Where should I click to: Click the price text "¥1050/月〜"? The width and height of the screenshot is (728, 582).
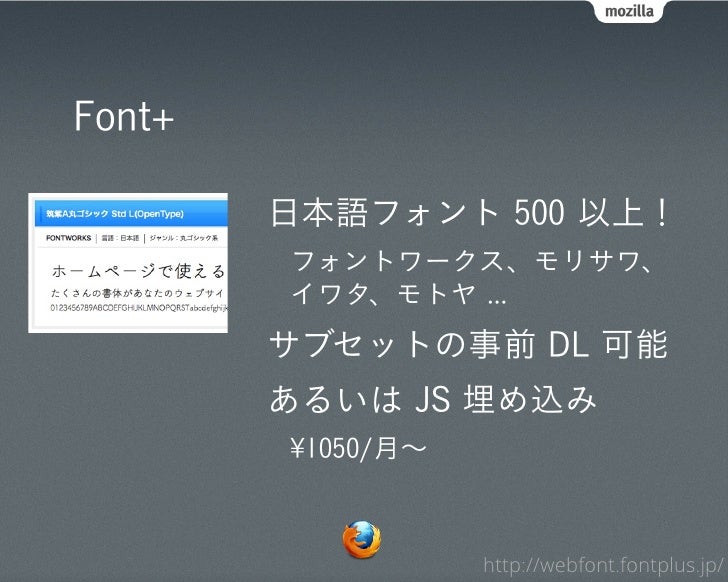pos(358,448)
